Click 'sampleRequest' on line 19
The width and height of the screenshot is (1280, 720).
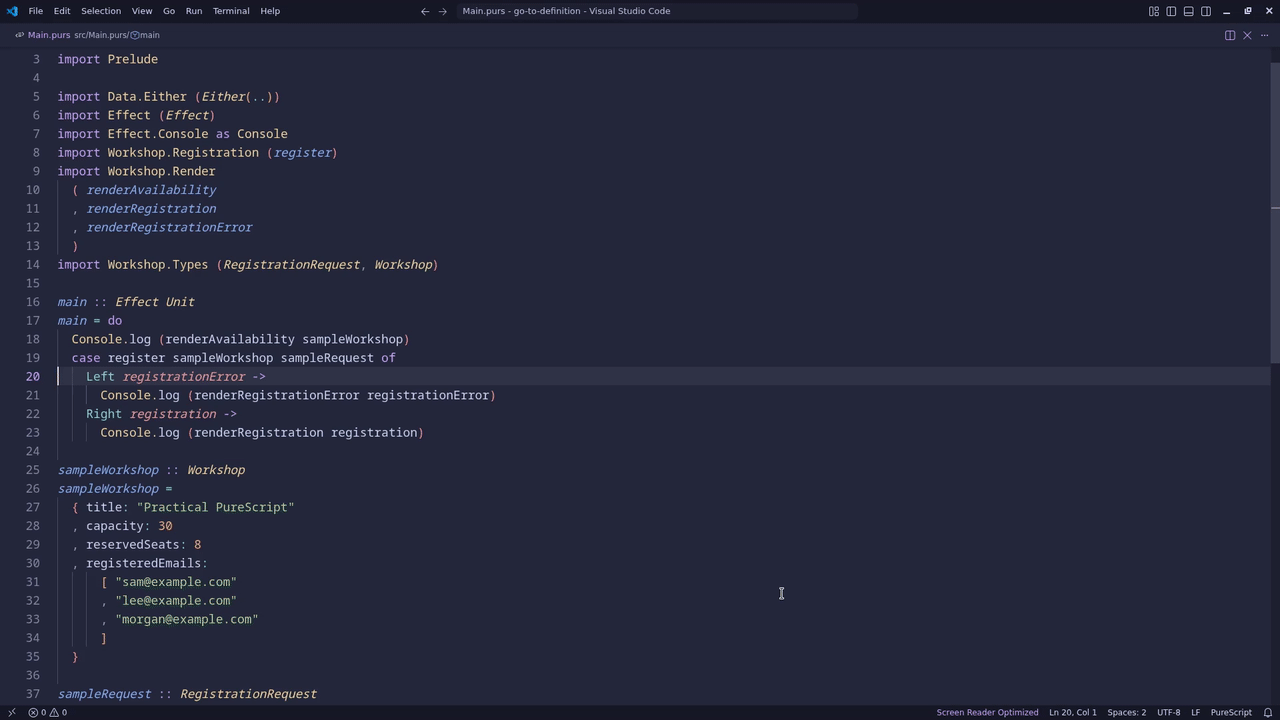327,358
